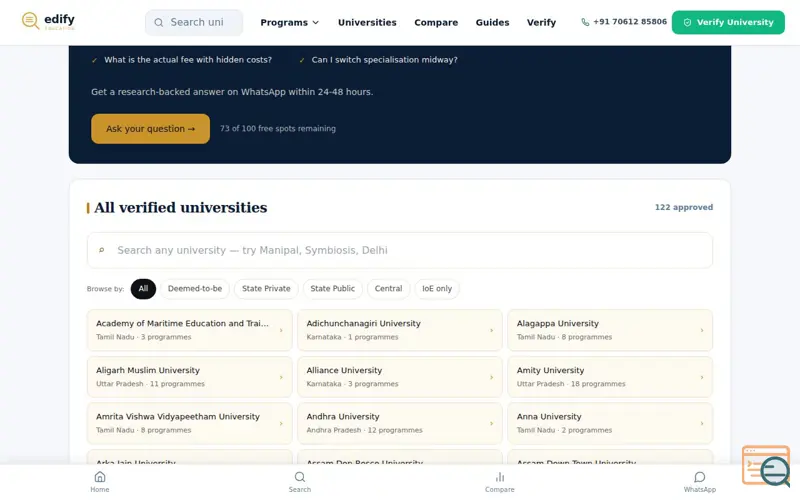Click Ask your question button
Image resolution: width=800 pixels, height=500 pixels.
pos(151,129)
